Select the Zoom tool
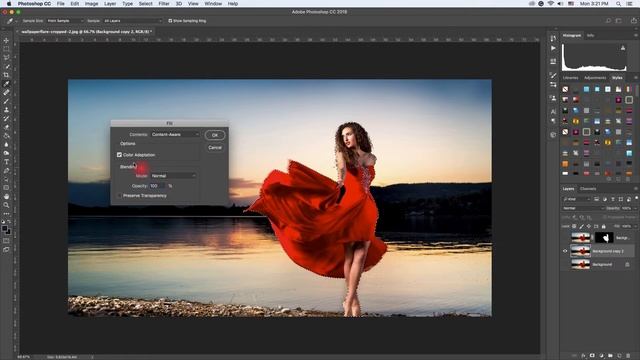Viewport: 640px width, 360px height. pyautogui.click(x=6, y=205)
